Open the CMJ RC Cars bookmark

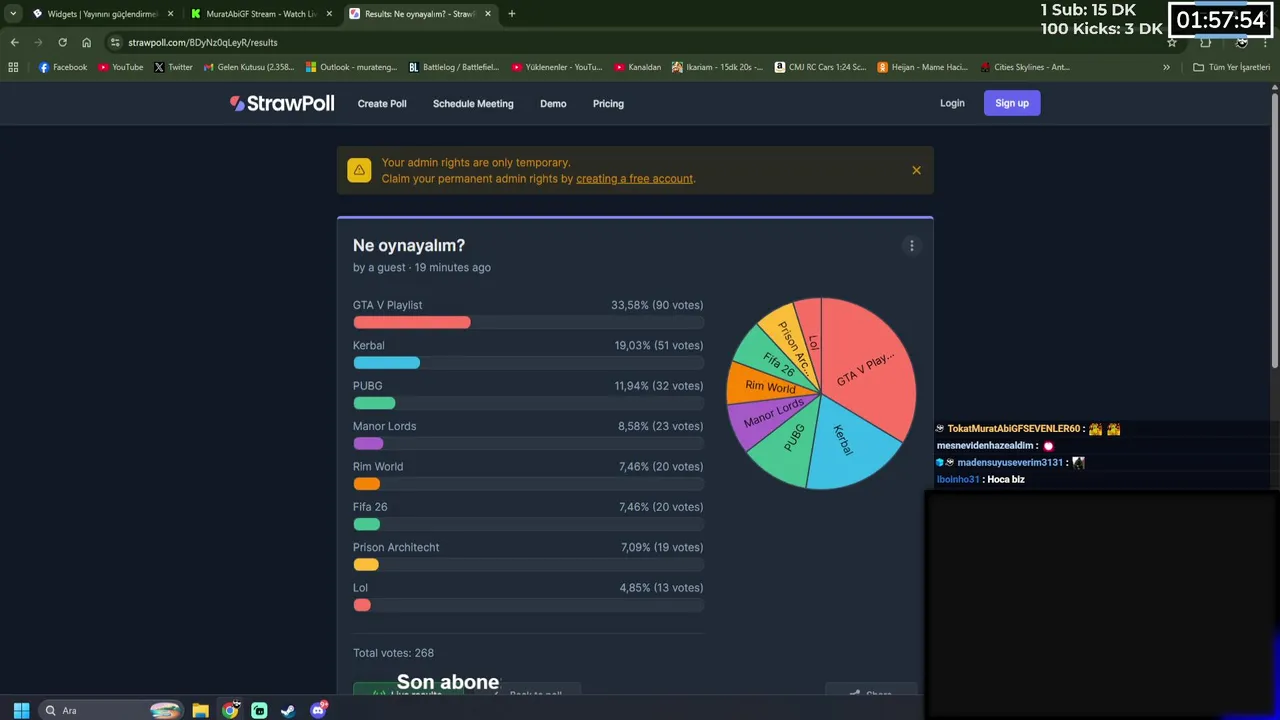coord(820,67)
